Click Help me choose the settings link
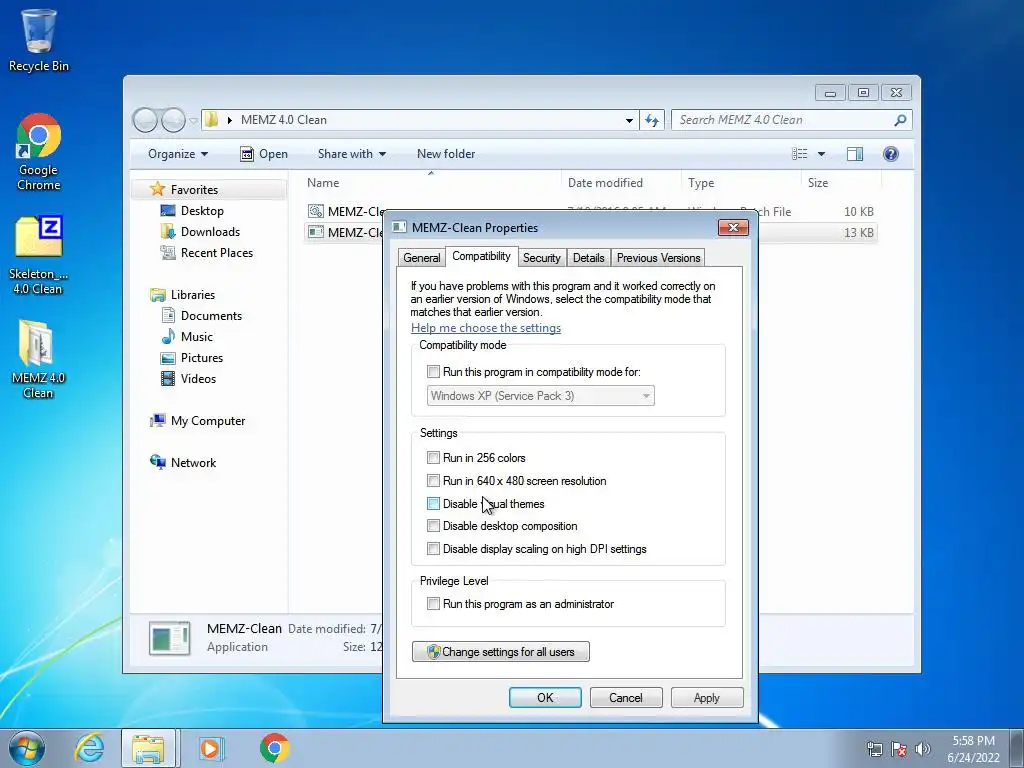Viewport: 1024px width, 768px height. tap(486, 328)
